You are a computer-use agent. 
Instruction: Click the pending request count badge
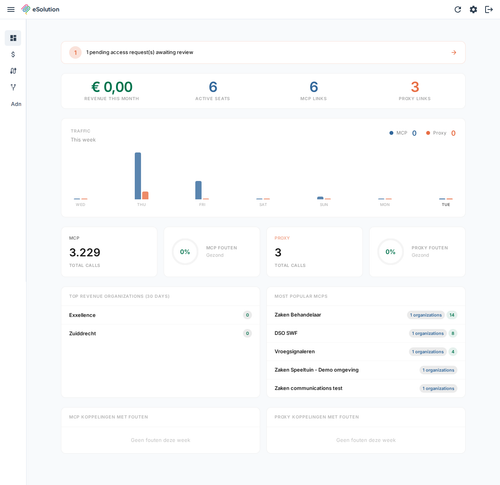coord(75,52)
